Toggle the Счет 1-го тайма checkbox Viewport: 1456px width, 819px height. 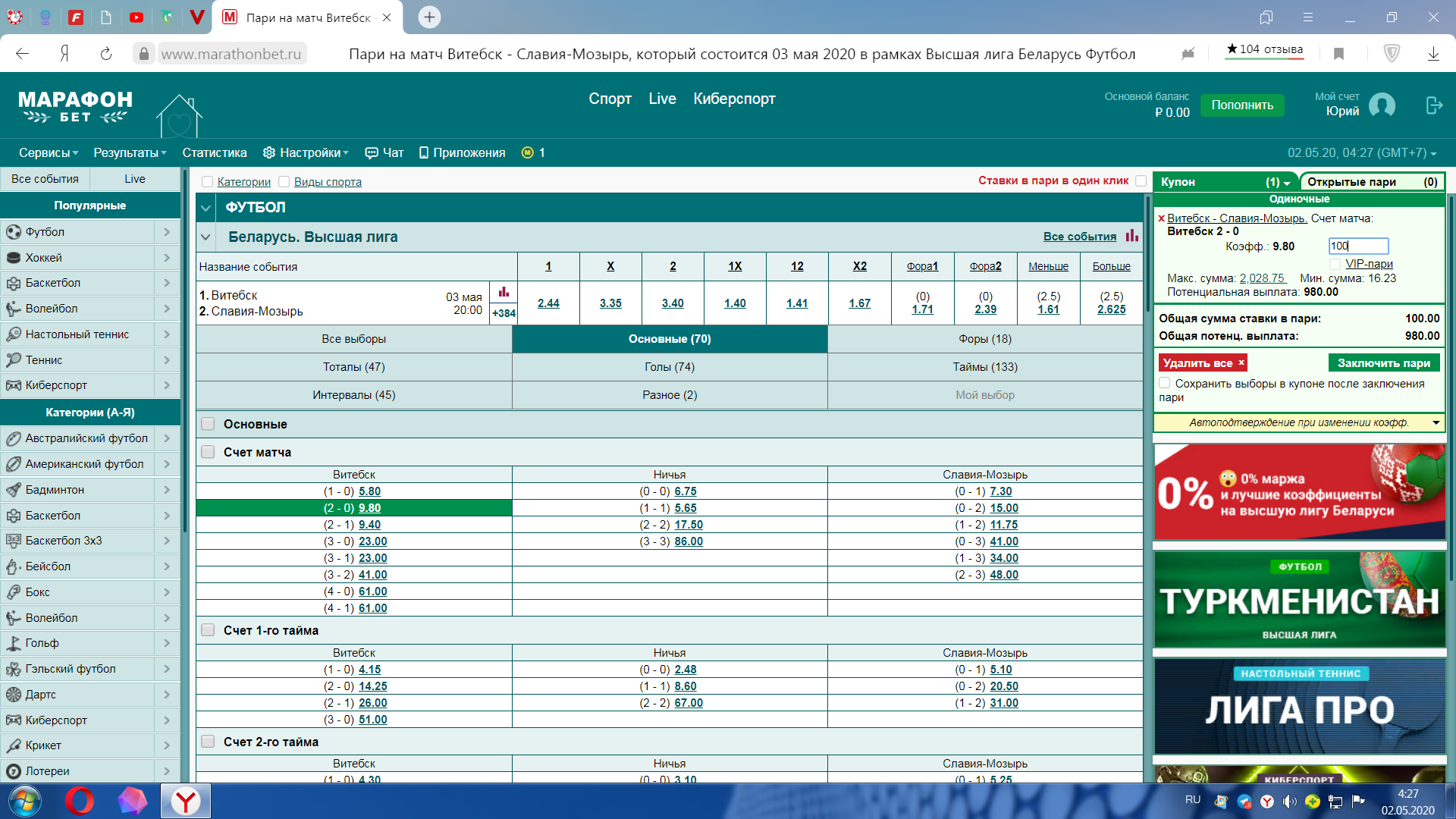(208, 631)
